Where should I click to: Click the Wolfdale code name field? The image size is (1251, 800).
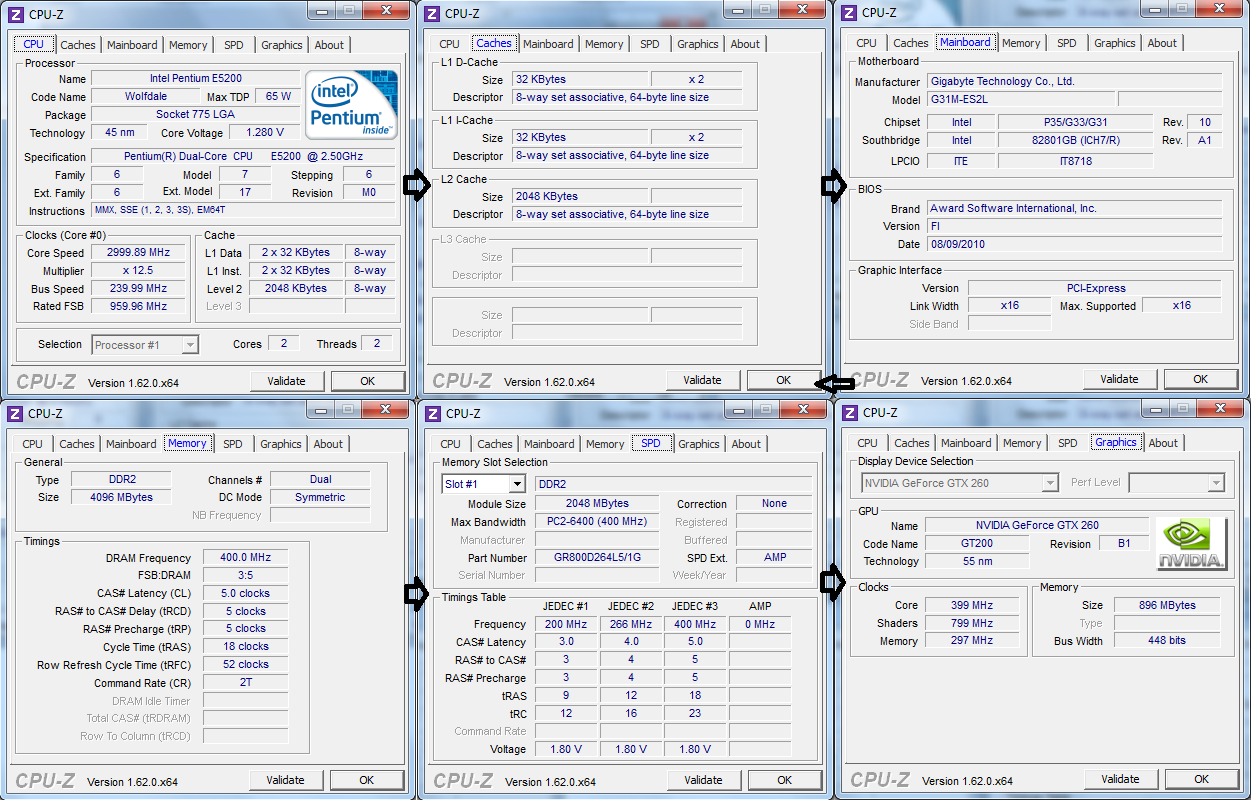(x=146, y=97)
